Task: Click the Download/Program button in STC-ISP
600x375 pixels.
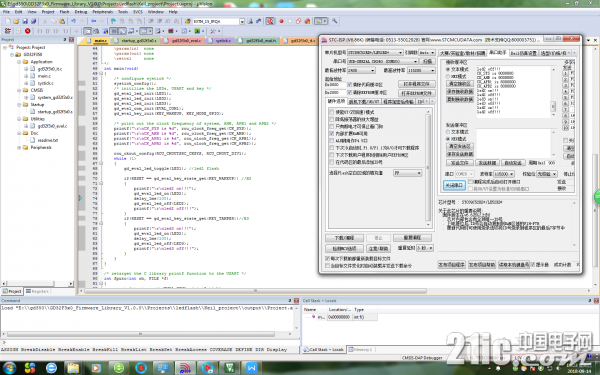Action: coord(344,238)
